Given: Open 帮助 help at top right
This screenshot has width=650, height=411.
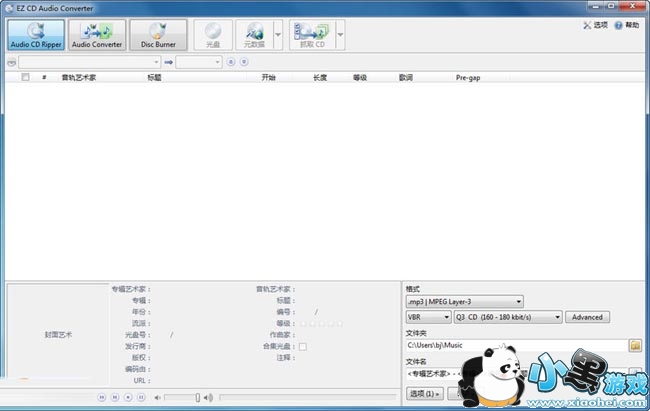Looking at the screenshot, I should 627,25.
